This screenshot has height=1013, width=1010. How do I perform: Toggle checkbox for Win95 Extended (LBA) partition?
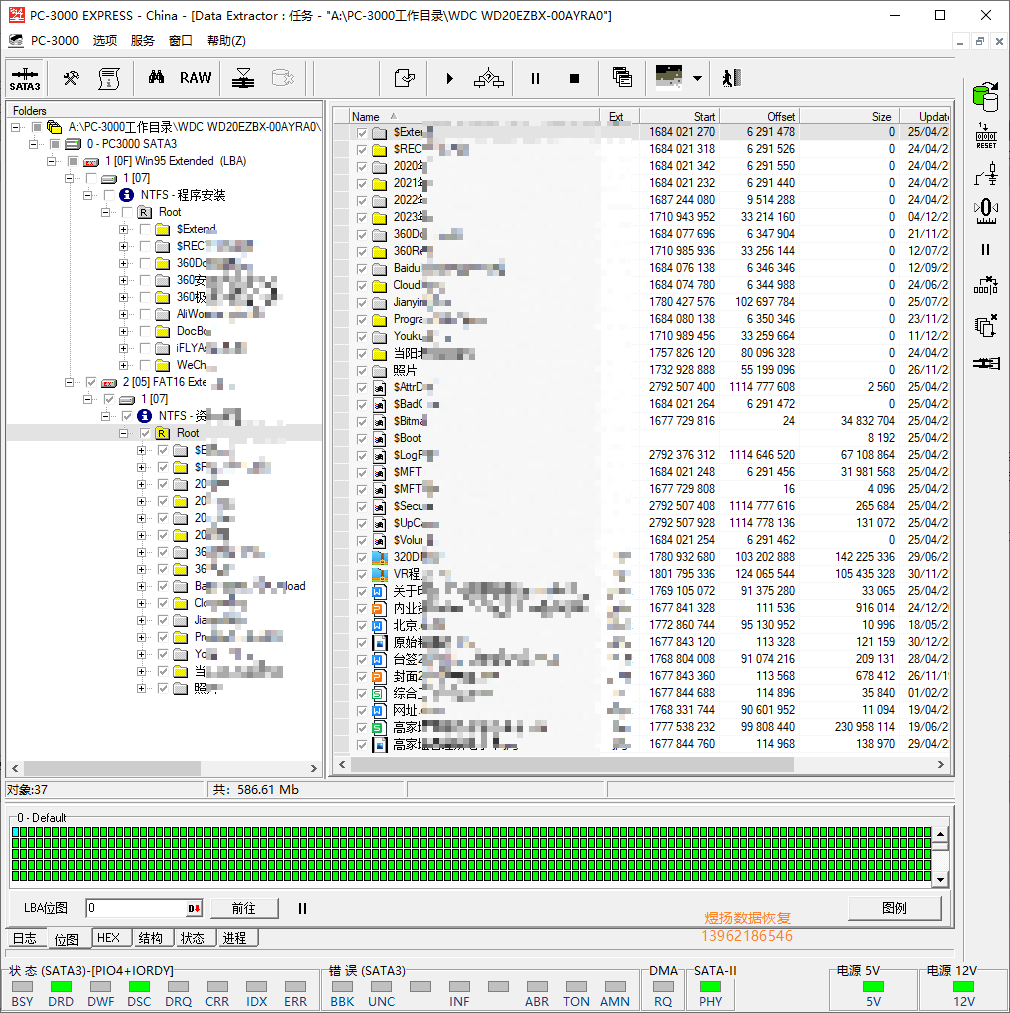[73, 161]
